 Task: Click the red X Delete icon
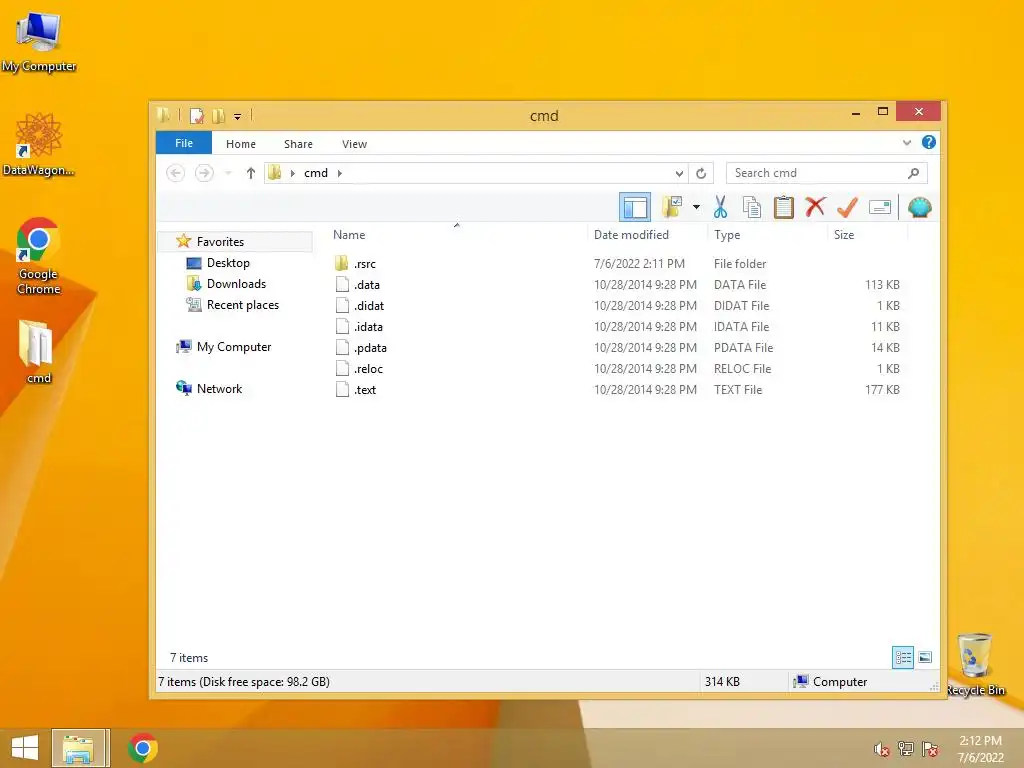[x=815, y=207]
